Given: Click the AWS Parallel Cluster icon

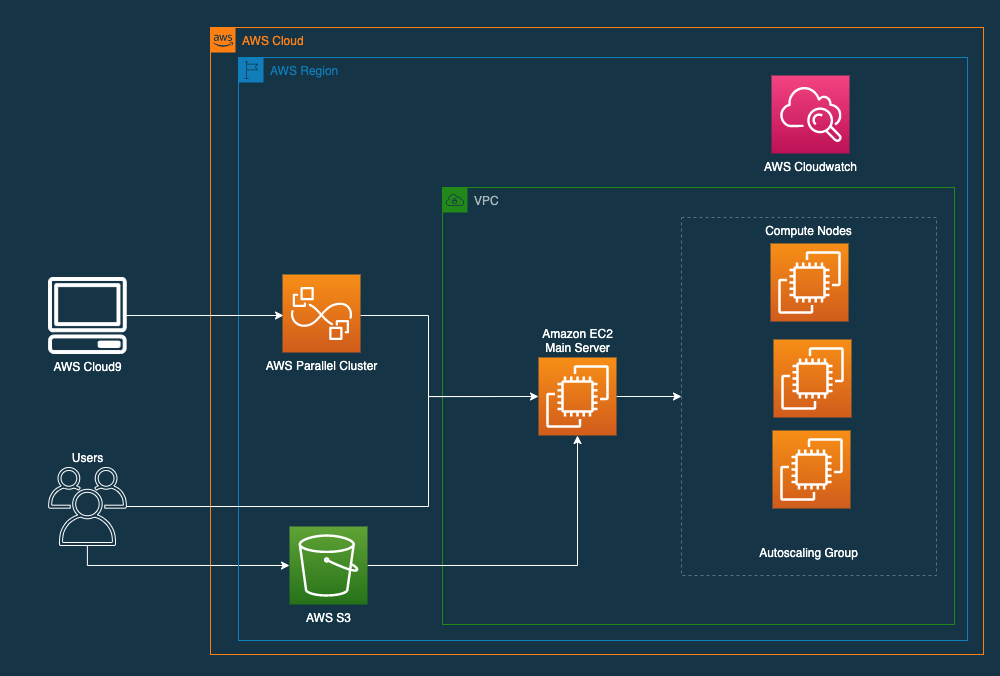Looking at the screenshot, I should 321,314.
